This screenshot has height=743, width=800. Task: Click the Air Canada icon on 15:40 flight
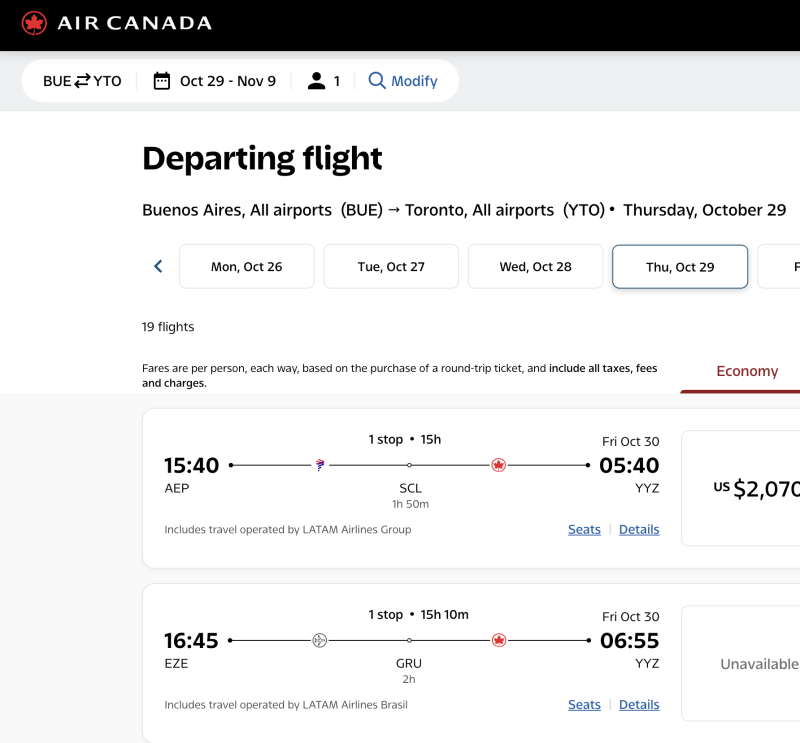pyautogui.click(x=499, y=465)
